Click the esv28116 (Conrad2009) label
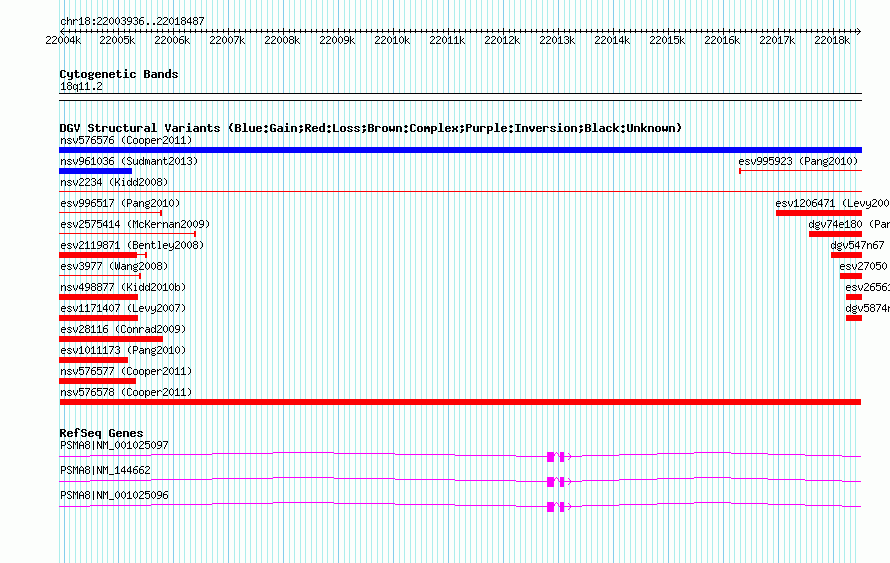This screenshot has height=563, width=890. point(123,329)
